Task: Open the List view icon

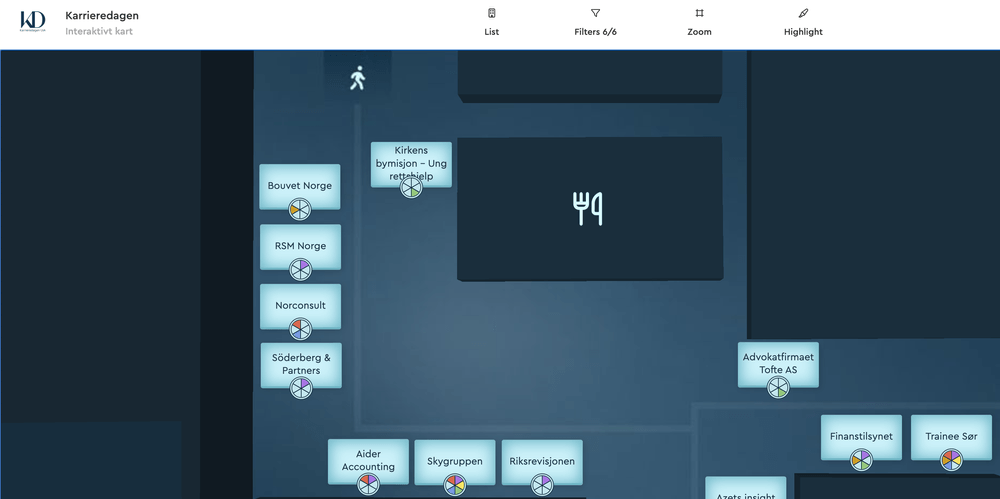Action: 492,13
